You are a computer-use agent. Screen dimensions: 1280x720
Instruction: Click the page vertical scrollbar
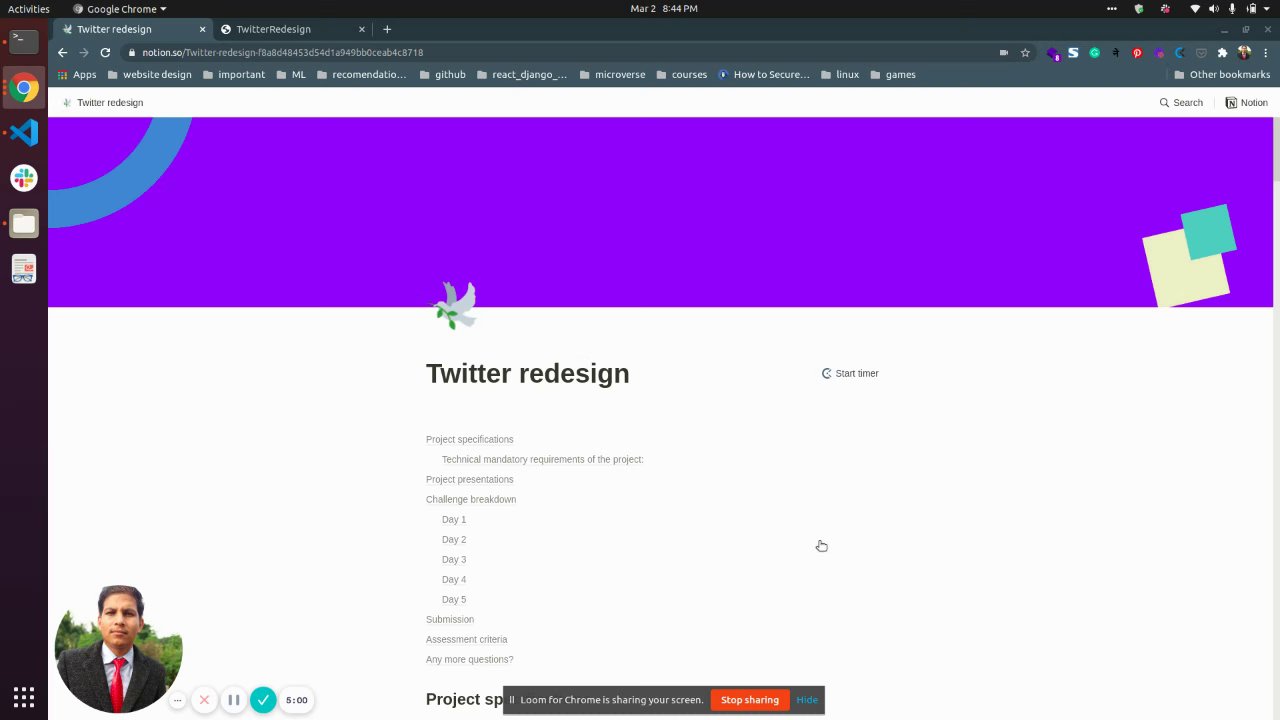pos(1276,150)
